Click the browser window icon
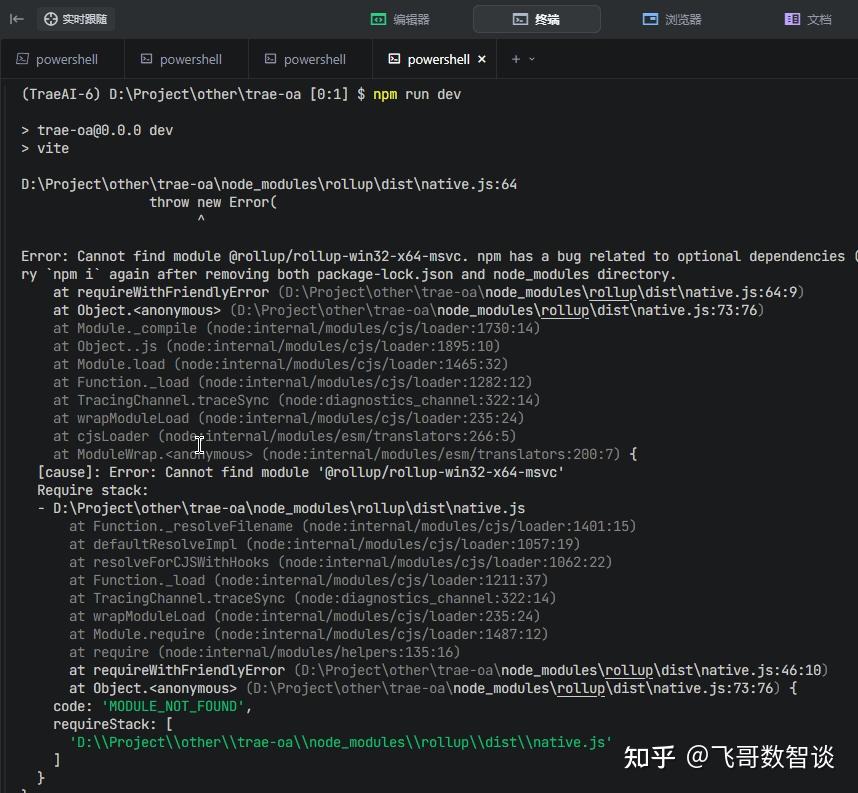 [x=650, y=19]
